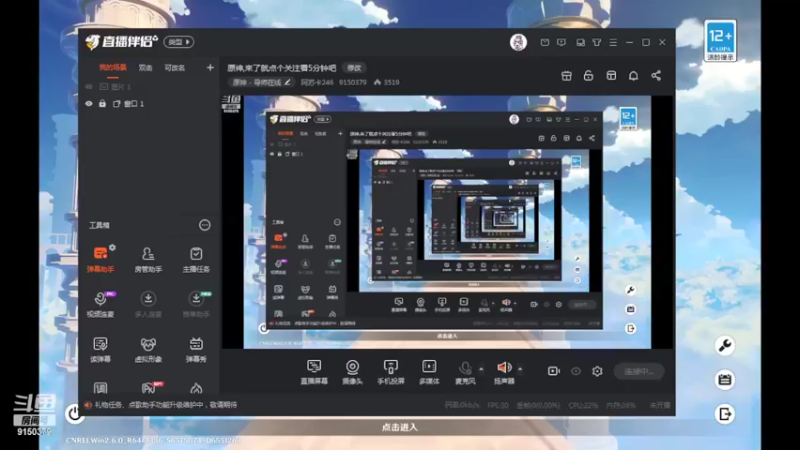Click the share icon above preview
Screen dimensions: 800x450
tap(656, 76)
